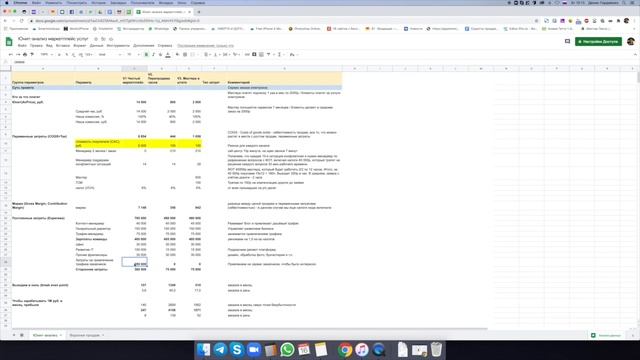This screenshot has width=640, height=360.
Task: Click the browser Back button
Action: pyautogui.click(x=5, y=21)
